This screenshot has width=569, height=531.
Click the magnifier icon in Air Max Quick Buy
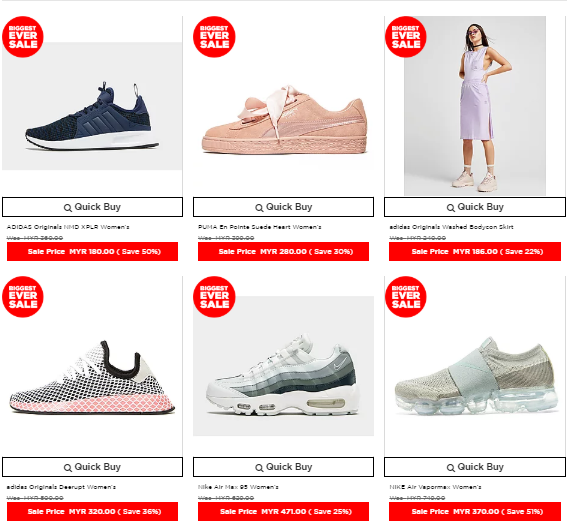coord(259,468)
